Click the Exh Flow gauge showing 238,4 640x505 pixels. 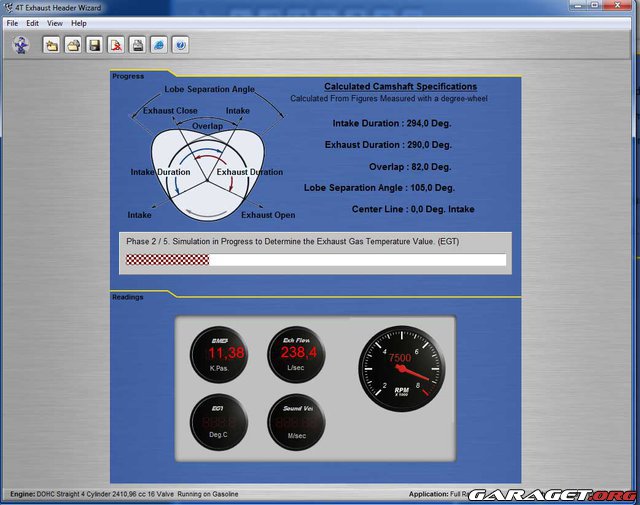(297, 355)
